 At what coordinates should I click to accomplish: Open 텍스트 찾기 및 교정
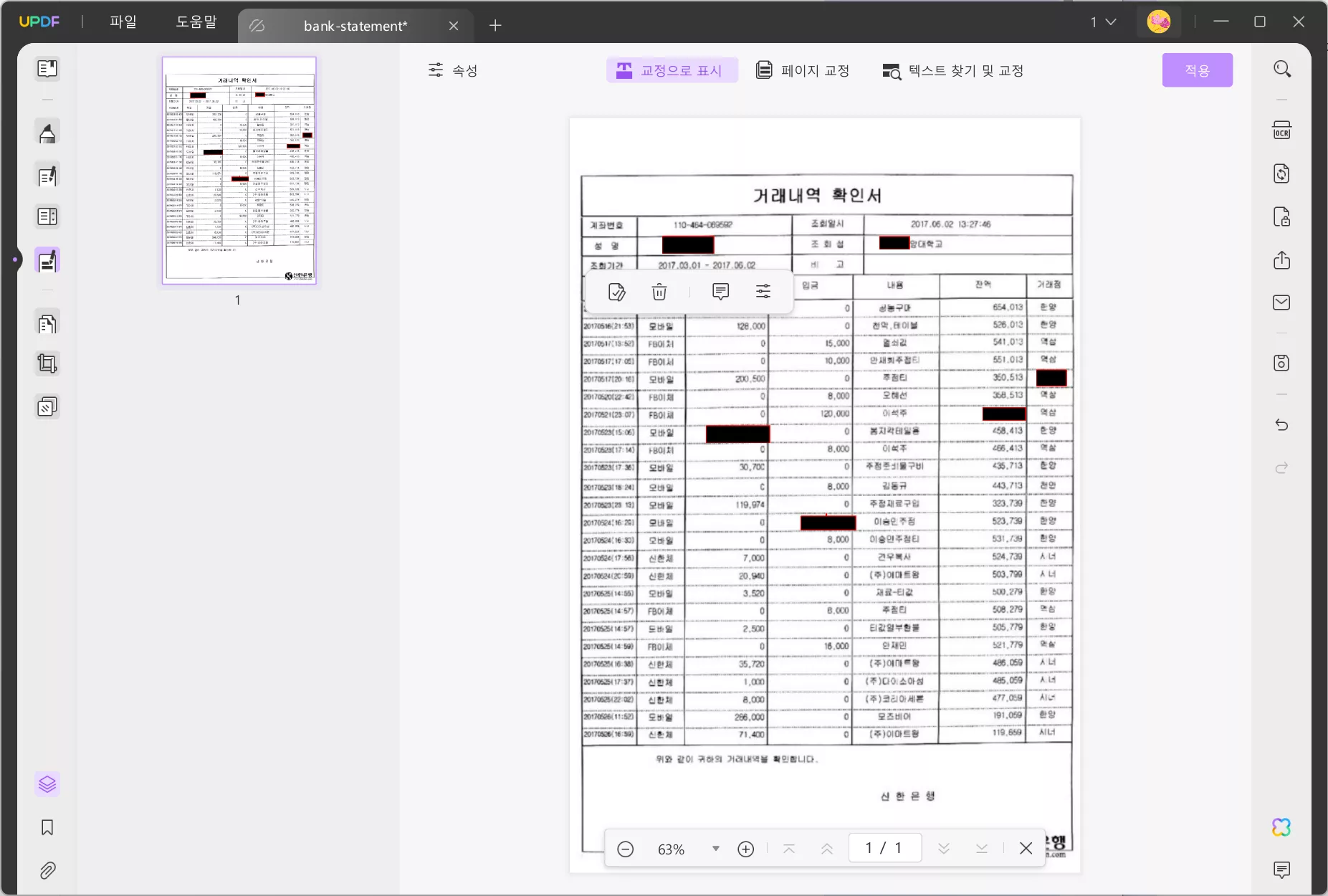pos(952,70)
